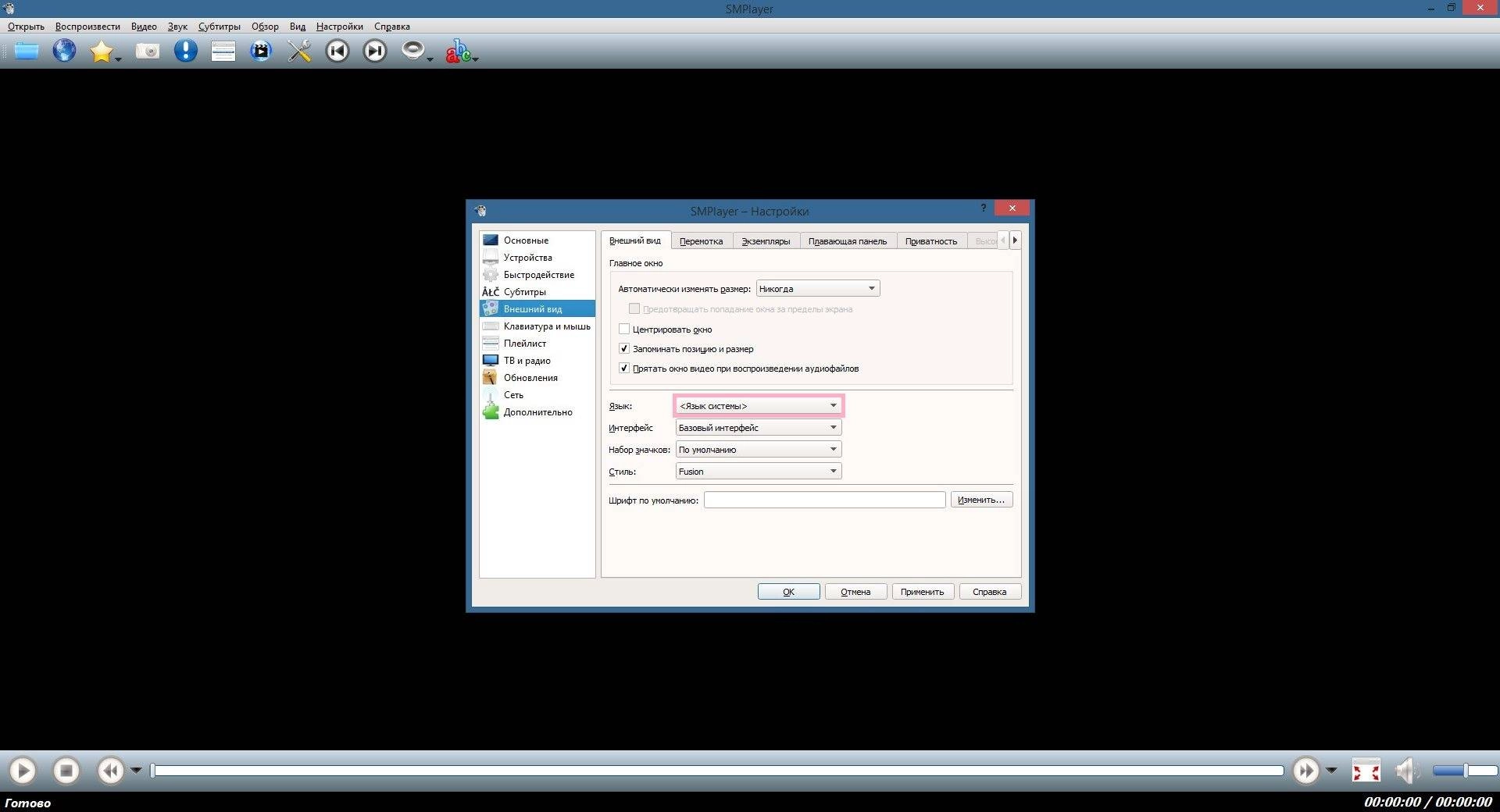
Task: Toggle Запоминать позицию и размер checkbox
Action: tap(624, 349)
